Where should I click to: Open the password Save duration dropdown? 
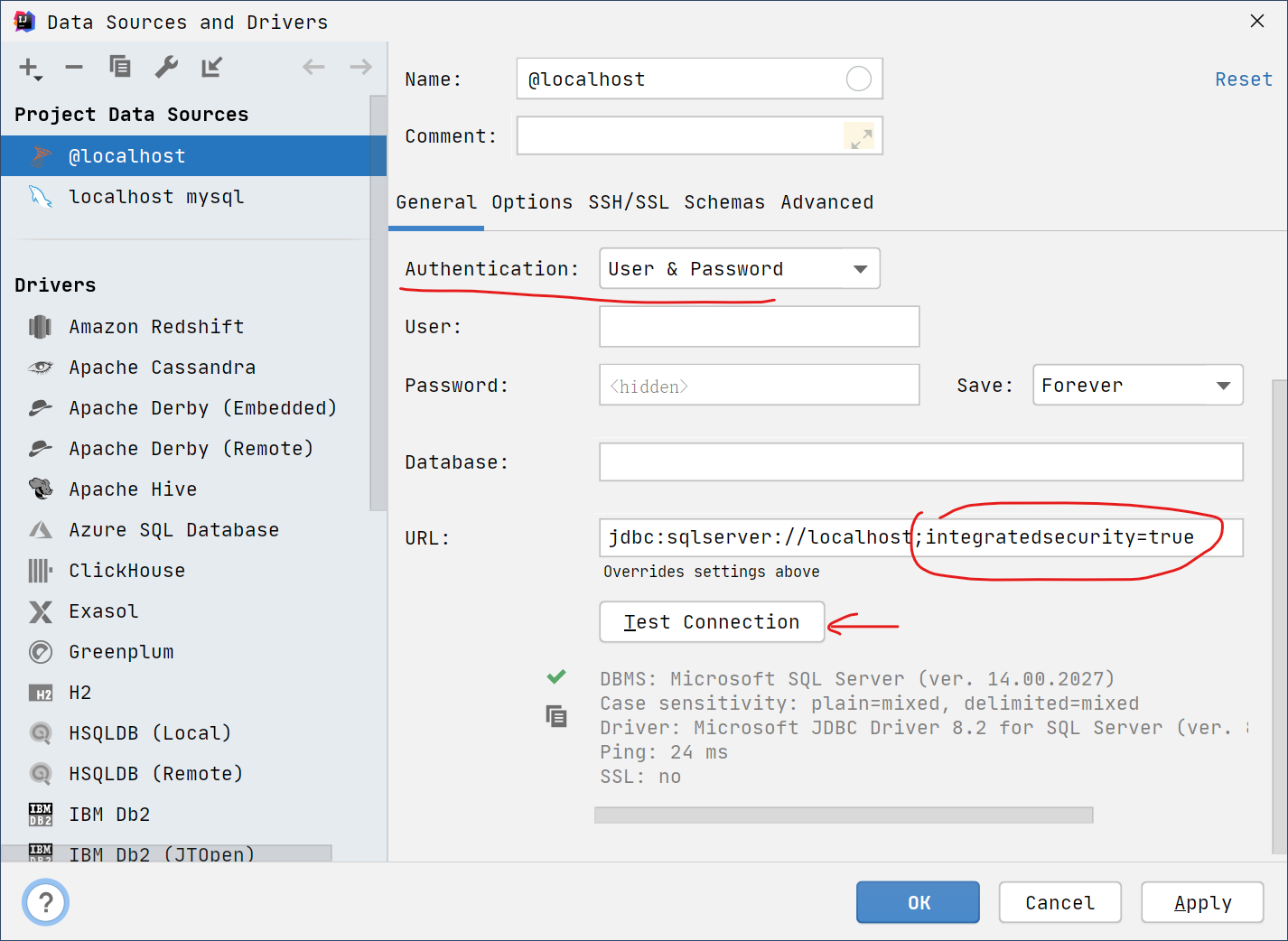click(x=1136, y=385)
